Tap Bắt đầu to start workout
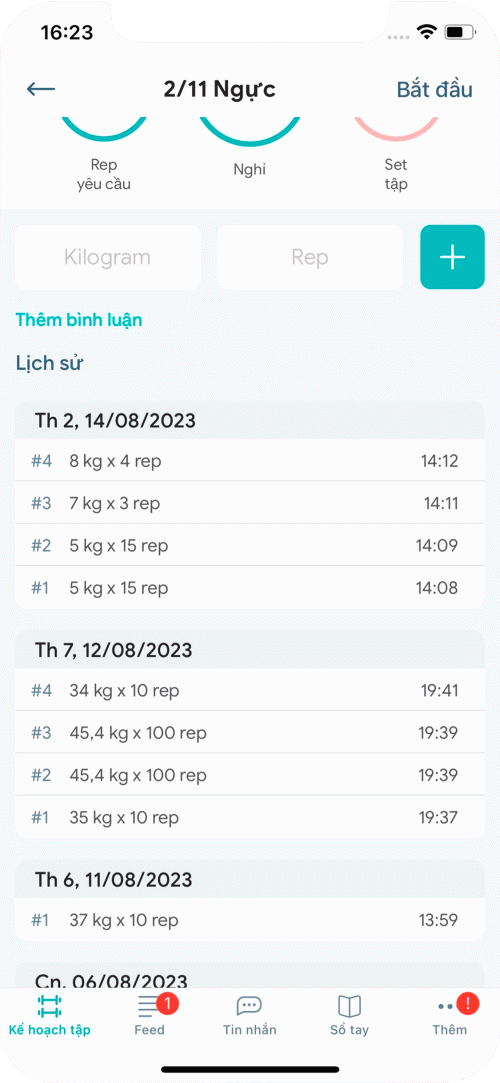The image size is (500, 1083). [x=434, y=90]
